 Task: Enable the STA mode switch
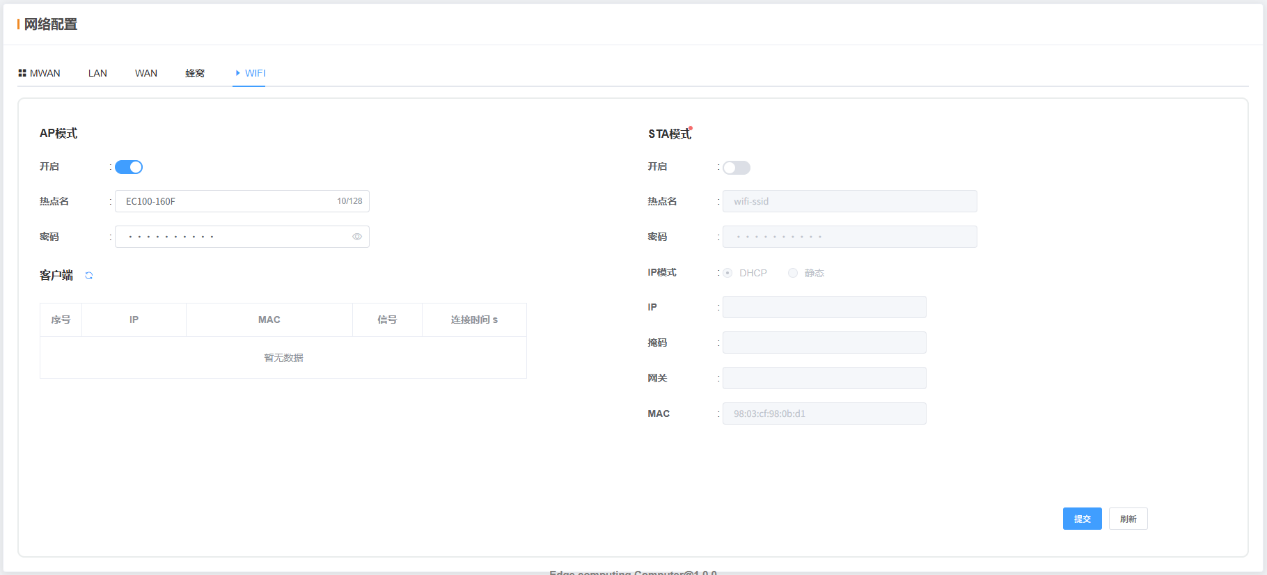736,168
